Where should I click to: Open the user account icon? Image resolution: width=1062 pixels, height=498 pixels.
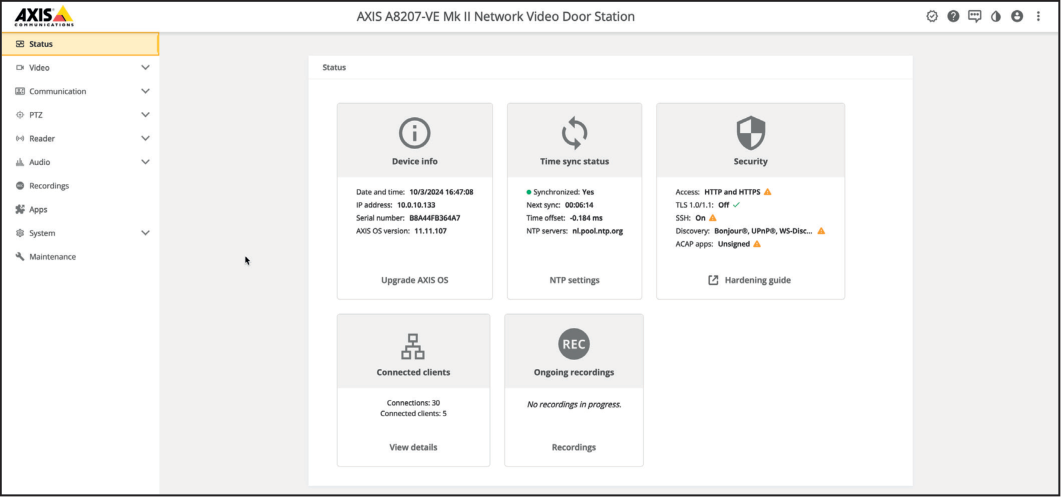pyautogui.click(x=1017, y=16)
